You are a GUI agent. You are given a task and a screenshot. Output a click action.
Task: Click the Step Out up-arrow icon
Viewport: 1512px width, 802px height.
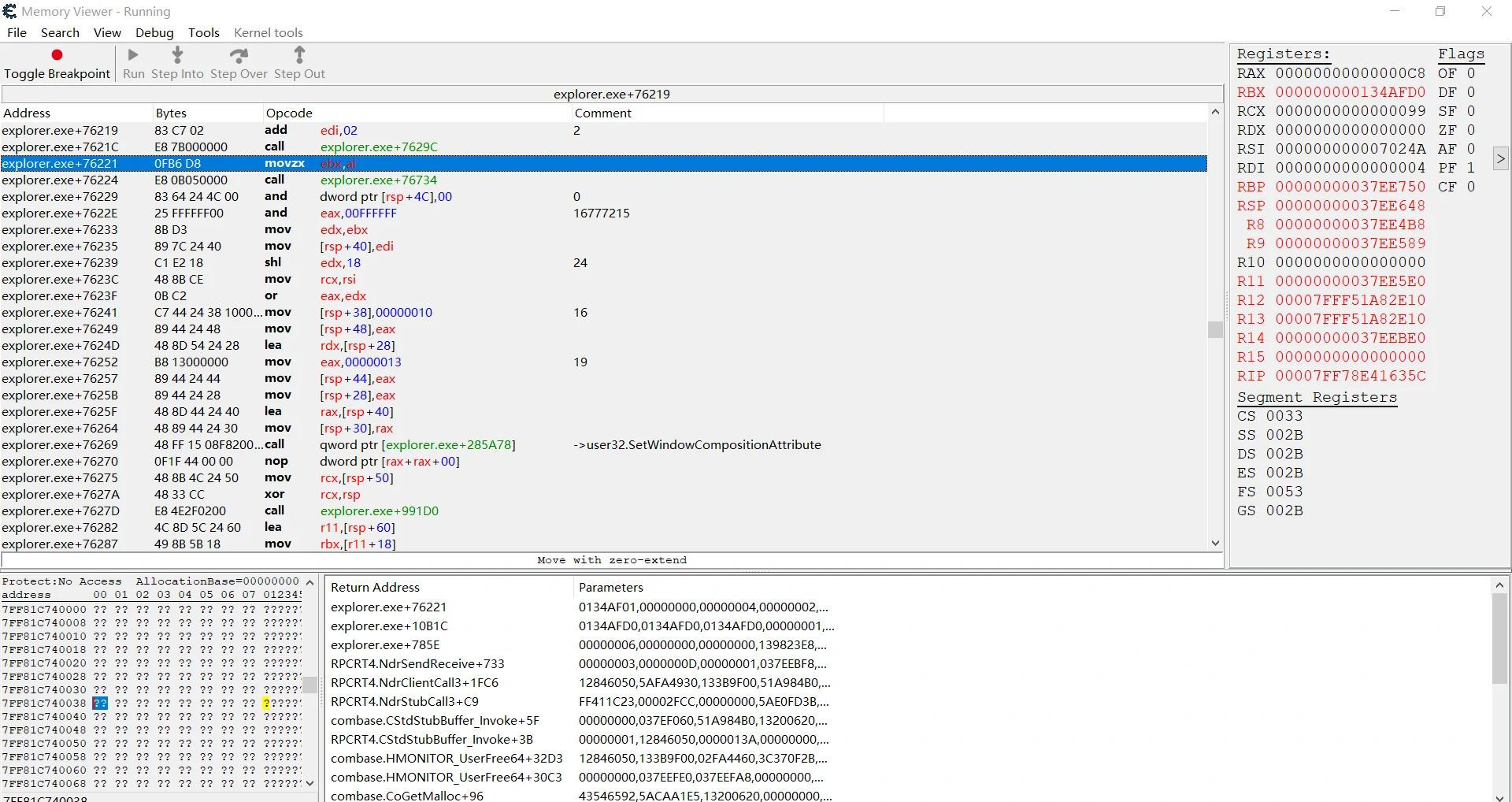pyautogui.click(x=299, y=55)
